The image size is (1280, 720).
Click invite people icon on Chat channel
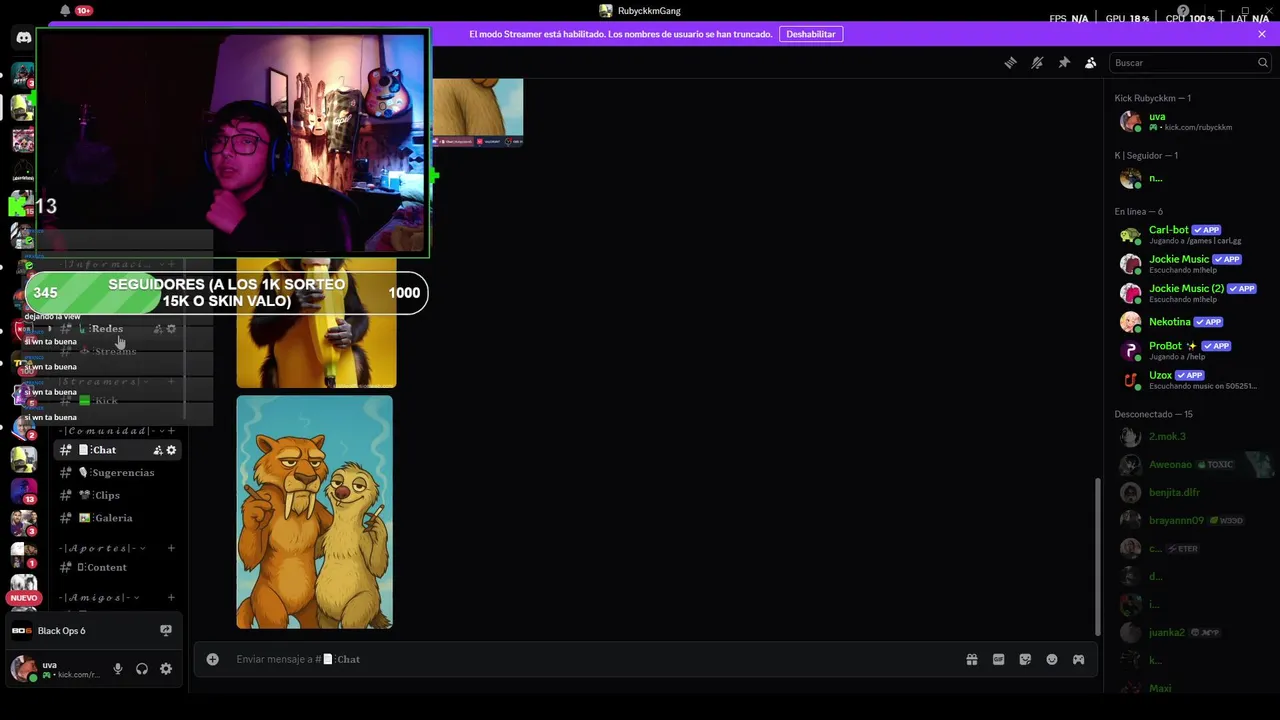pyautogui.click(x=157, y=450)
